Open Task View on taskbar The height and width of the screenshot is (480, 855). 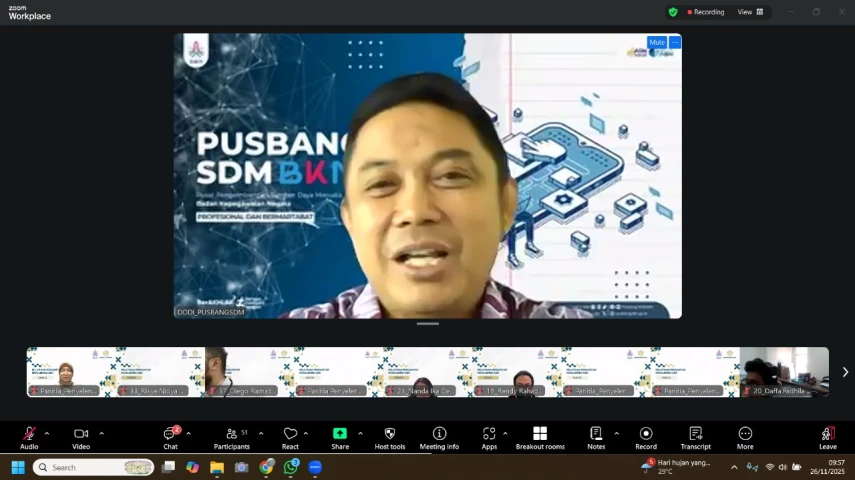(168, 467)
